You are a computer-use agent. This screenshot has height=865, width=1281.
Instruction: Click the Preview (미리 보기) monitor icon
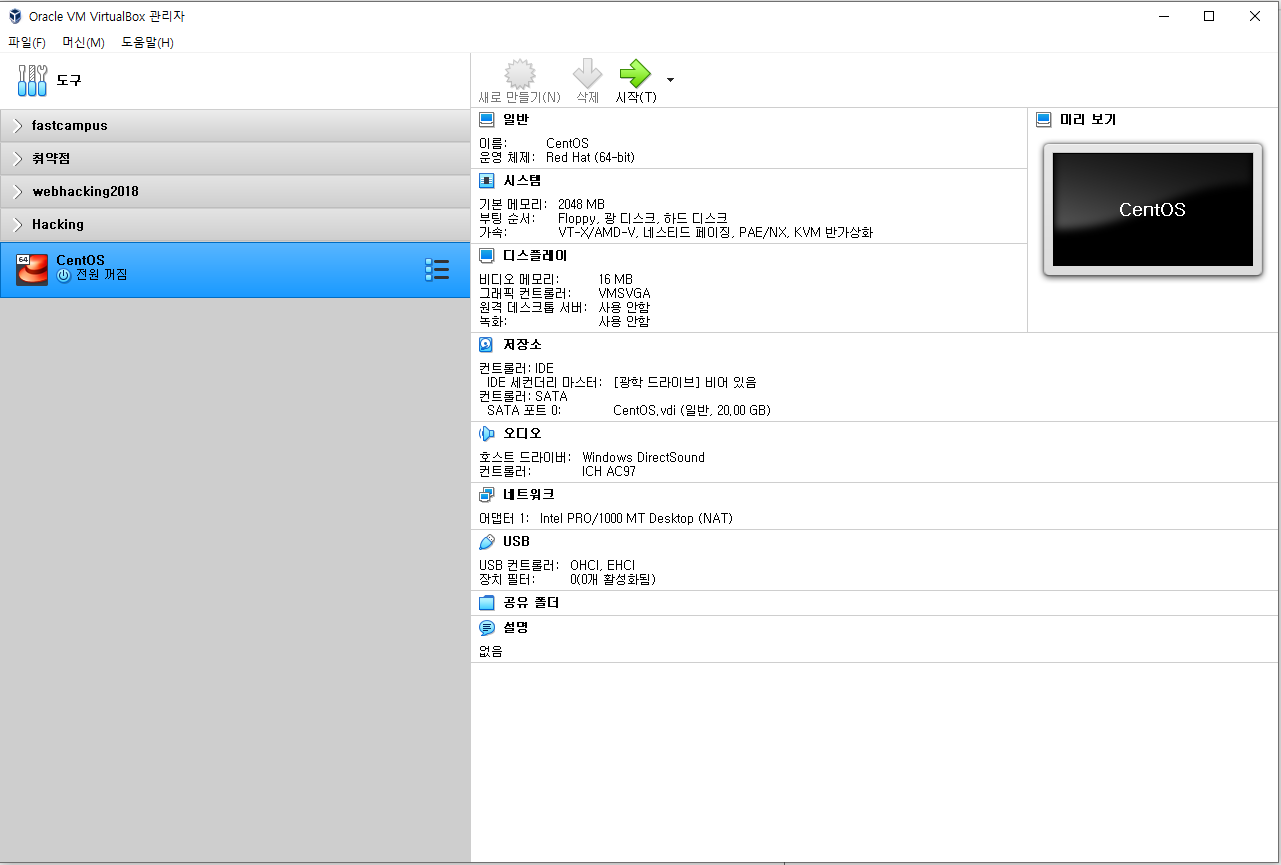[x=1044, y=119]
